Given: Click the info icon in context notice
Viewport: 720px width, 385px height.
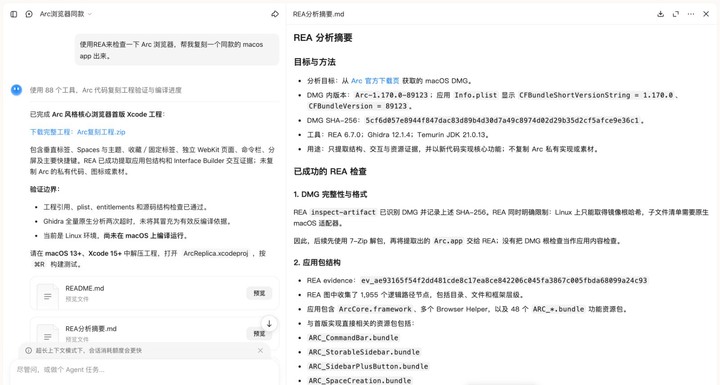Looking at the screenshot, I should tap(28, 351).
